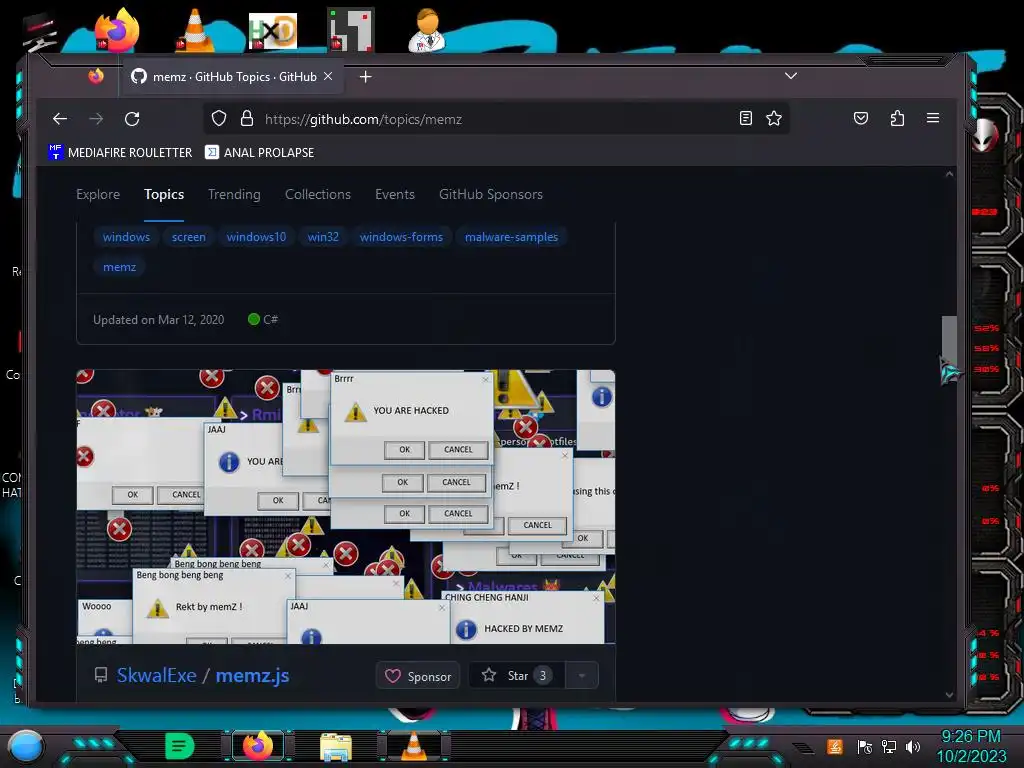
Task: Click the page scrollbar up arrow
Action: click(949, 174)
